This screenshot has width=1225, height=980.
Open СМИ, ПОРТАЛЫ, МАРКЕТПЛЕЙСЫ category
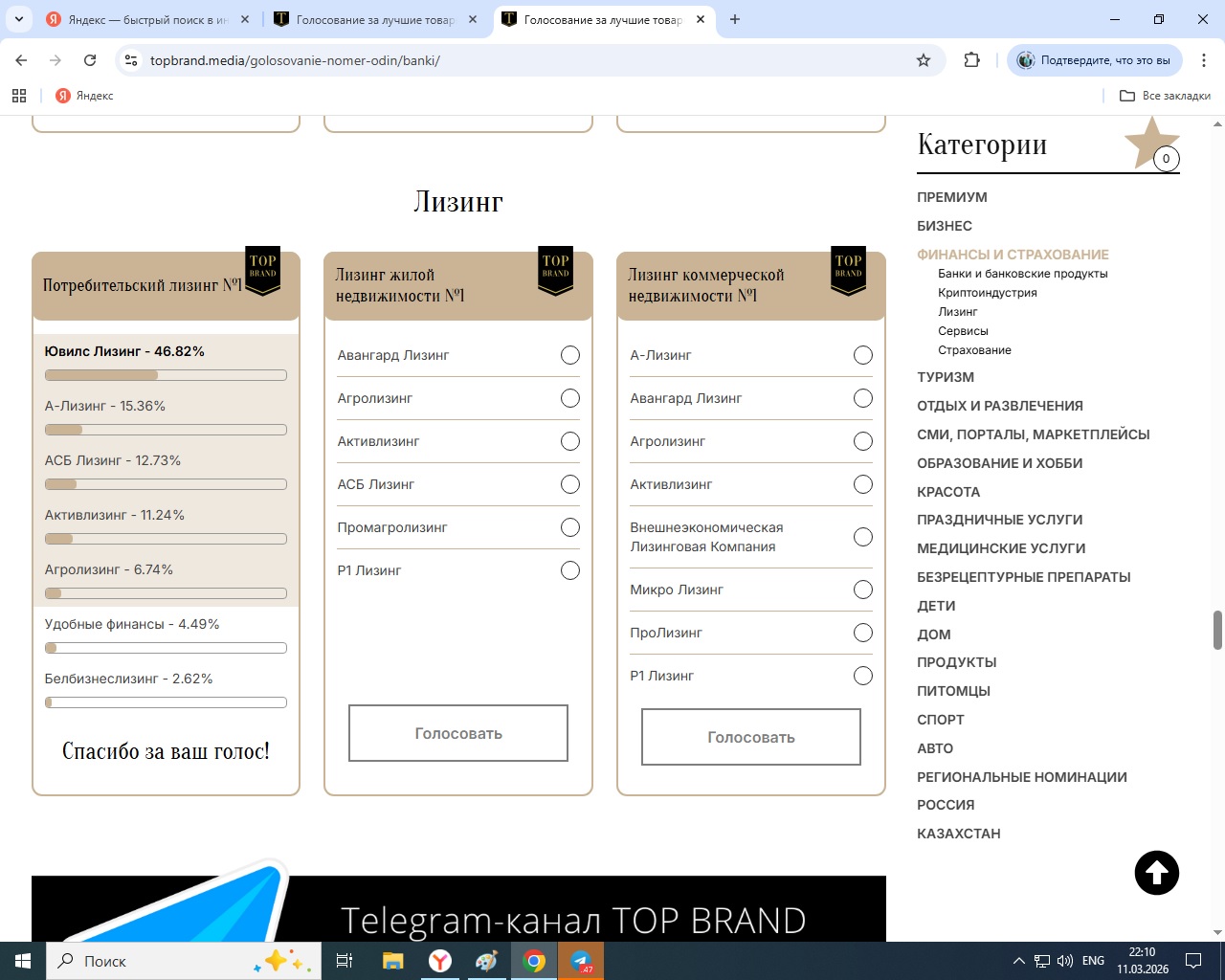tap(1034, 434)
